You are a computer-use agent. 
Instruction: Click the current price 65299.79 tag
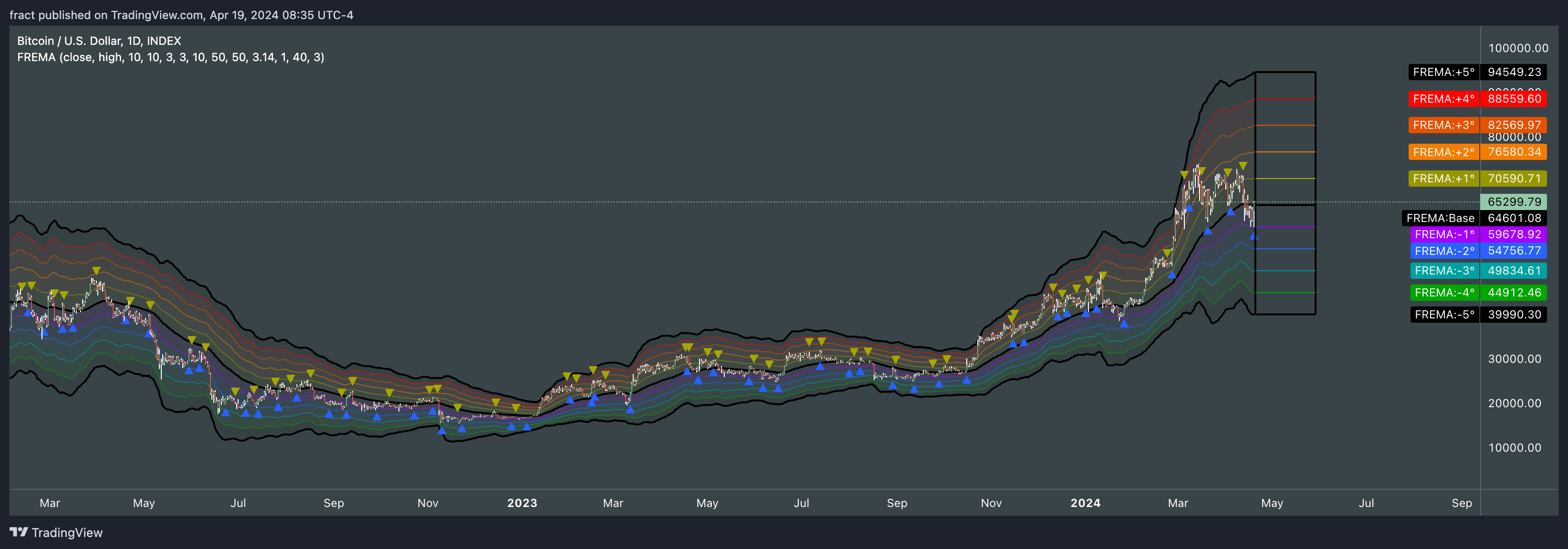[x=1514, y=201]
